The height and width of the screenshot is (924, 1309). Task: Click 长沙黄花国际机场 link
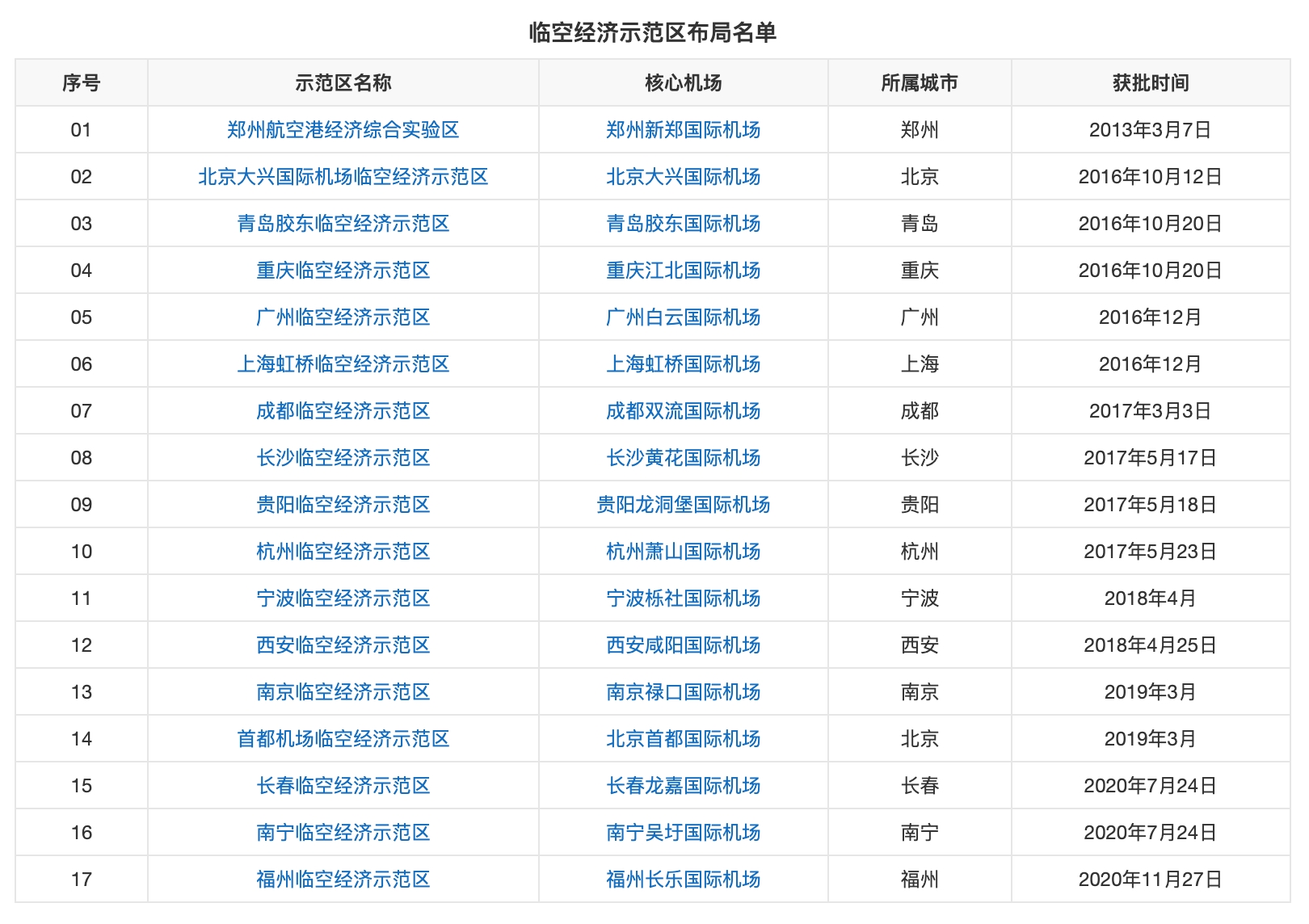pyautogui.click(x=684, y=458)
